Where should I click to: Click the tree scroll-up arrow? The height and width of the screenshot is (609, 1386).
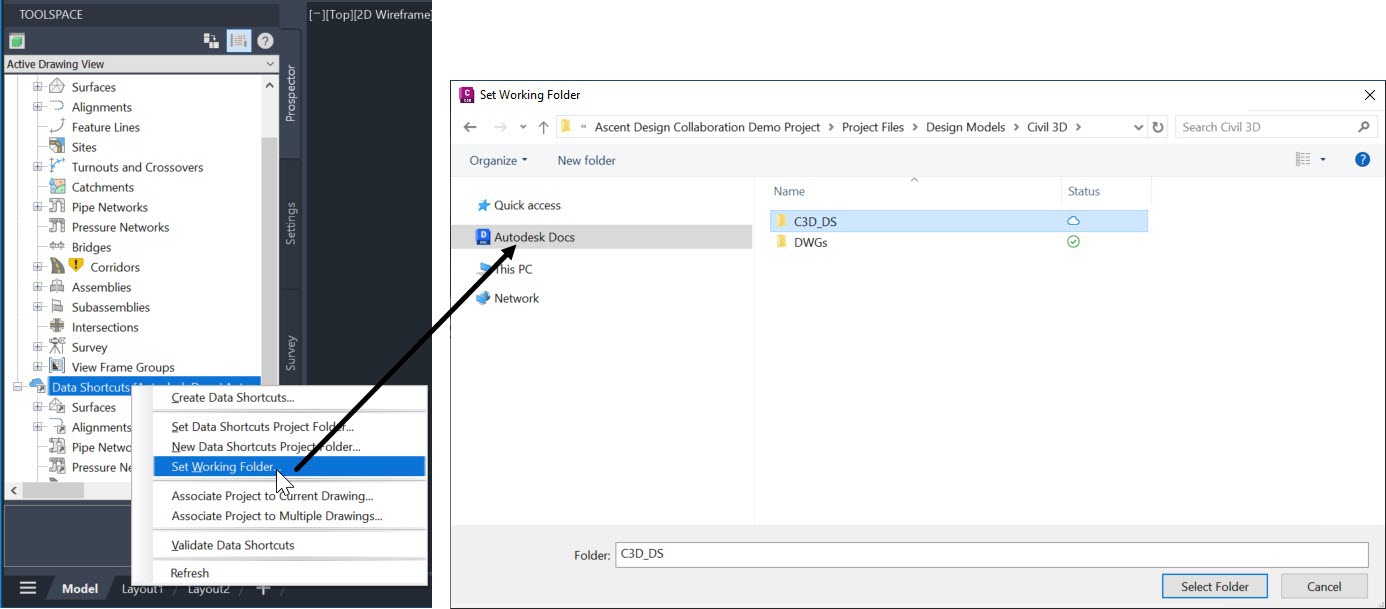[x=270, y=87]
